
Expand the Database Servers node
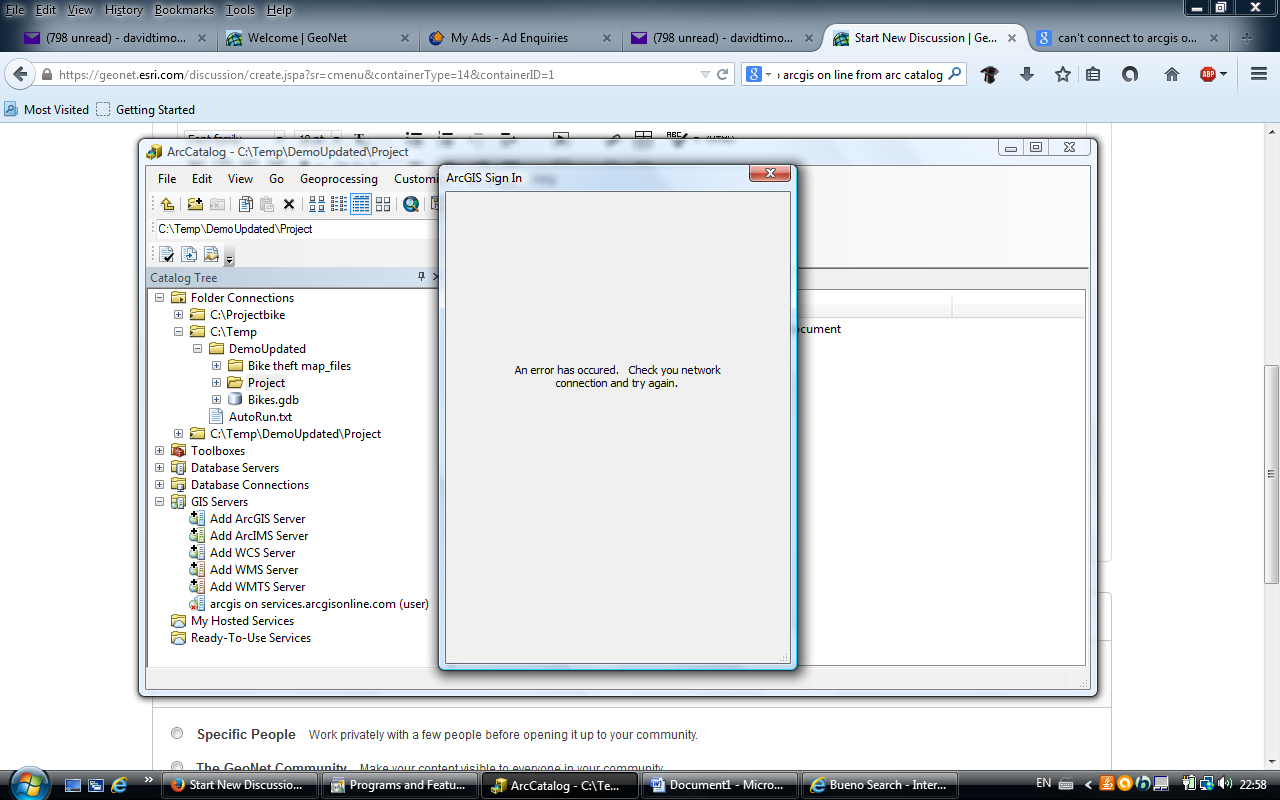(x=159, y=468)
